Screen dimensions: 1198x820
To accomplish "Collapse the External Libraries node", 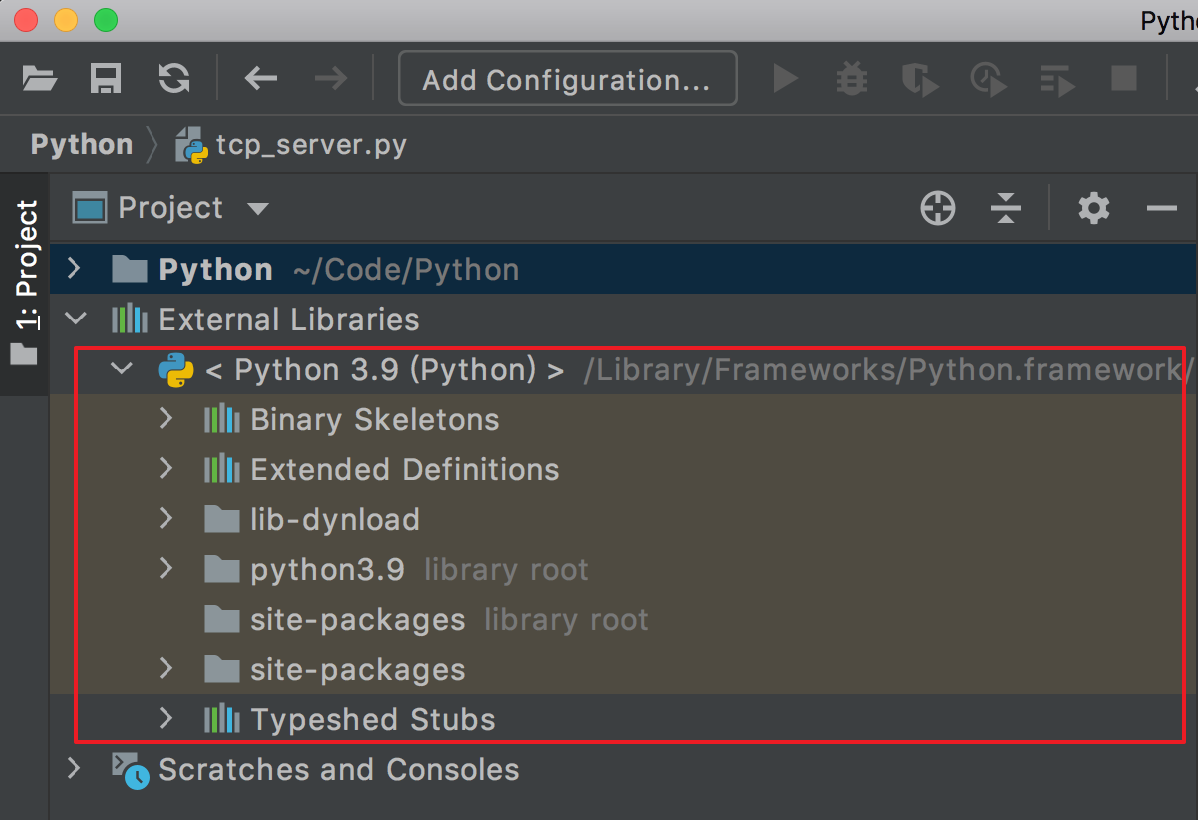I will (75, 319).
